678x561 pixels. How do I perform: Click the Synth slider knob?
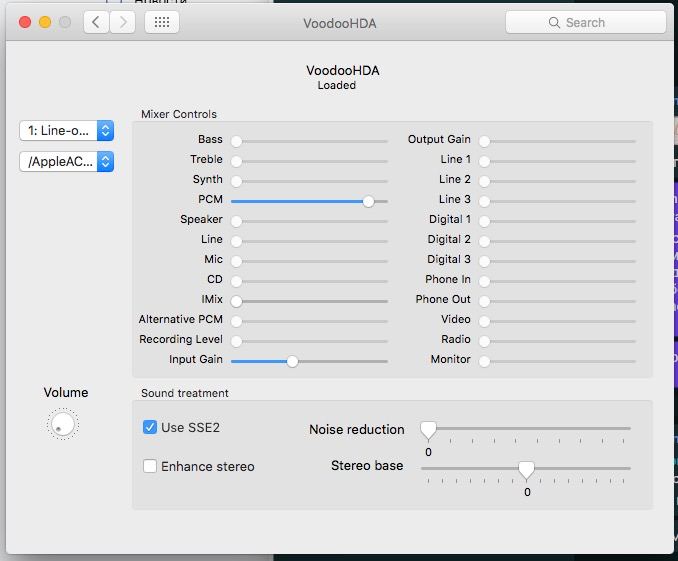237,181
